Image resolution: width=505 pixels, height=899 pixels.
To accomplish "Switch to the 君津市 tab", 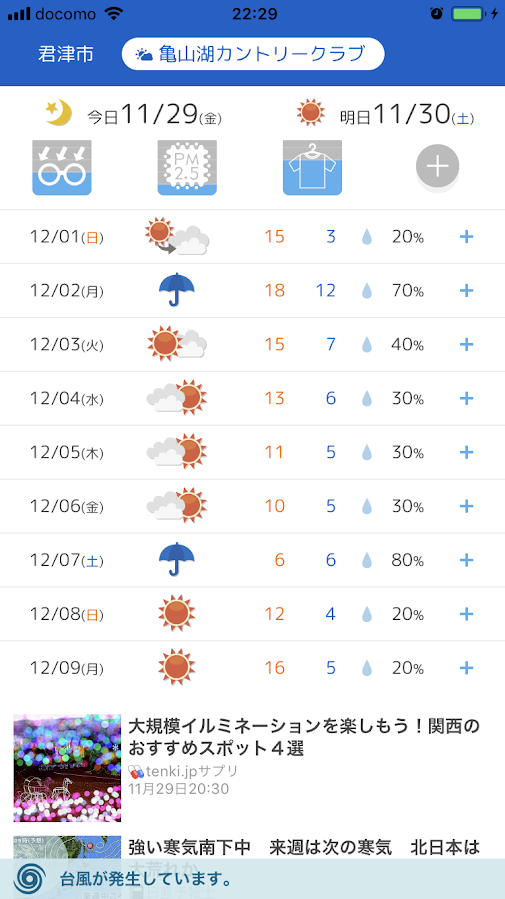I will point(66,54).
